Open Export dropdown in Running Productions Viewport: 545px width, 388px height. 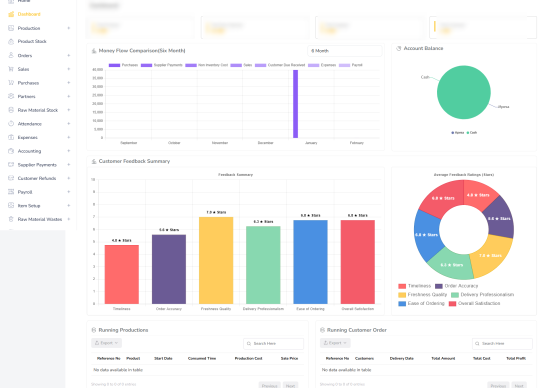pyautogui.click(x=106, y=343)
